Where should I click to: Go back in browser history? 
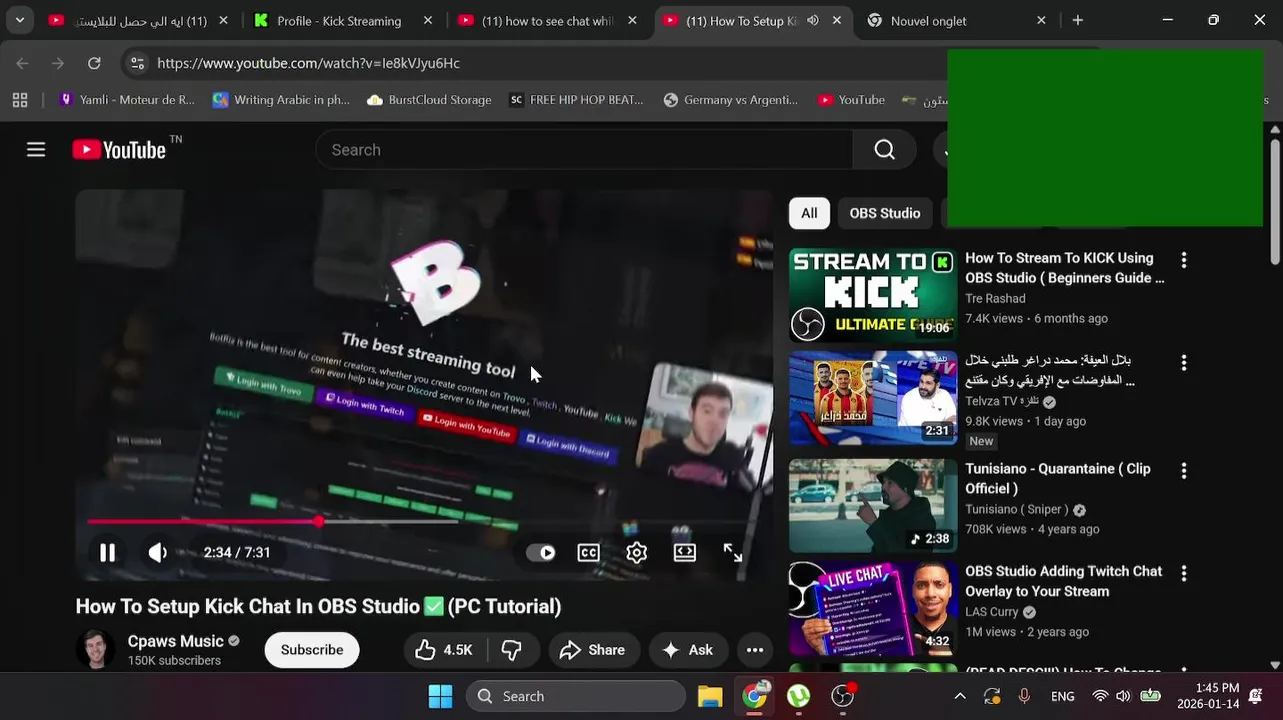pyautogui.click(x=22, y=63)
